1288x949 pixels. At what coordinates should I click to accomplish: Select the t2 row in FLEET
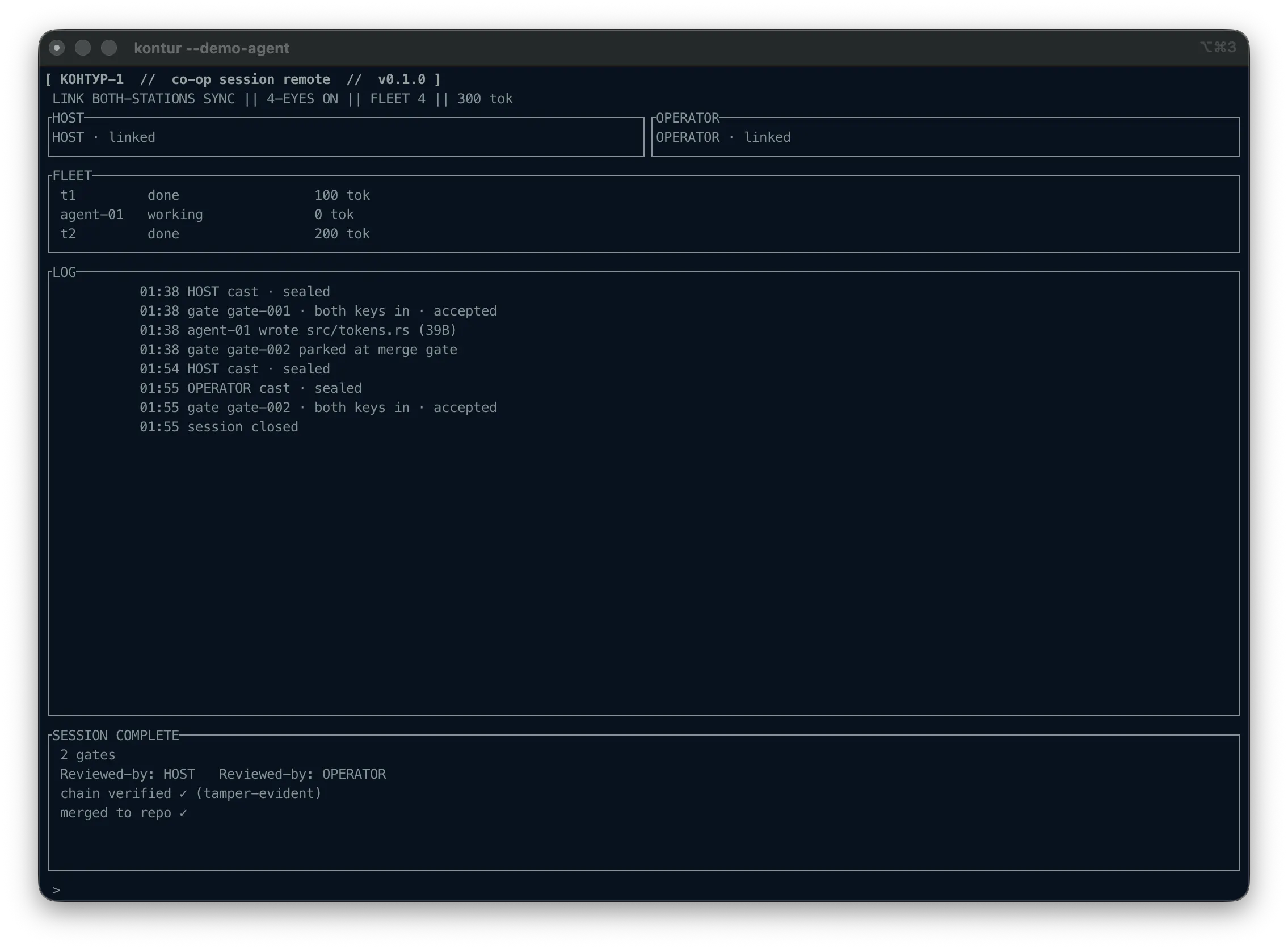643,234
